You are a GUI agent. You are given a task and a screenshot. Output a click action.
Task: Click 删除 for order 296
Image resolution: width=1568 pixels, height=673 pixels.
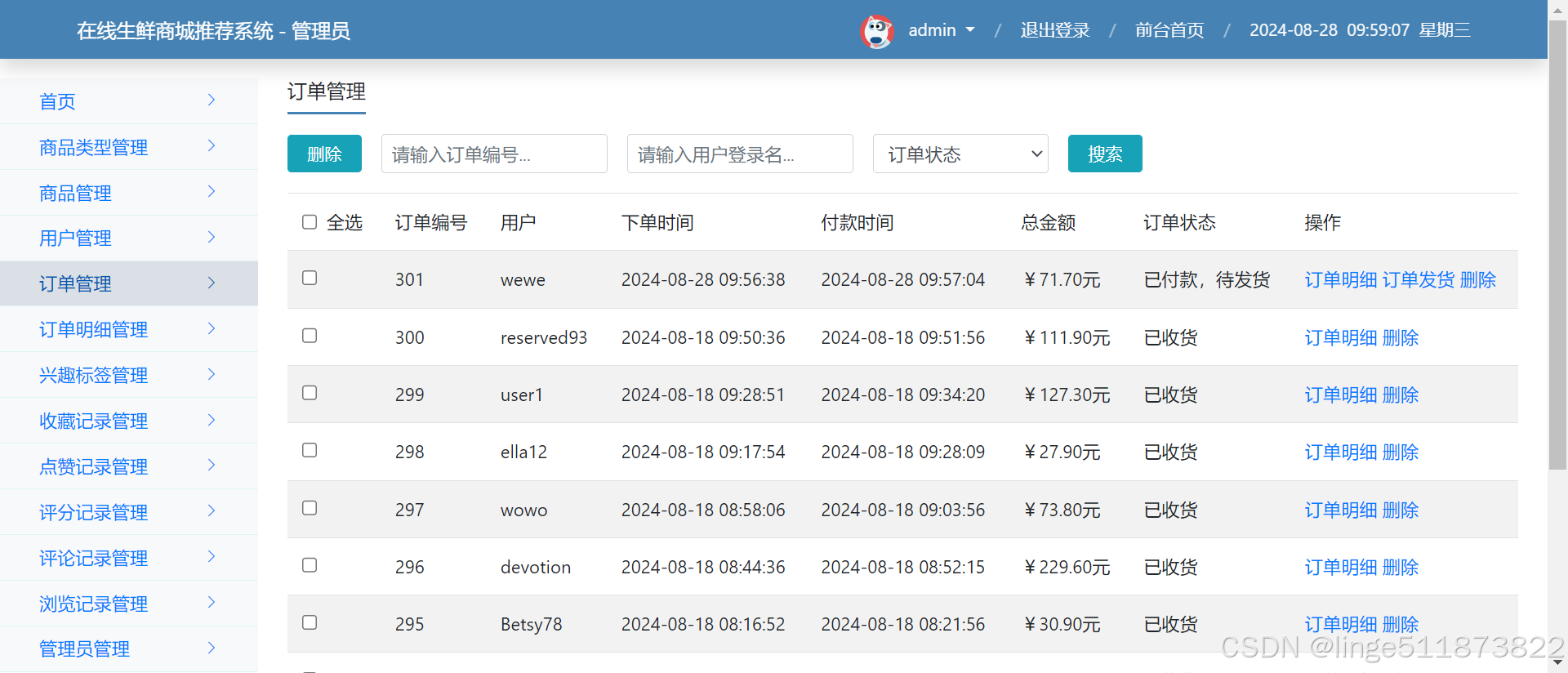(1401, 567)
